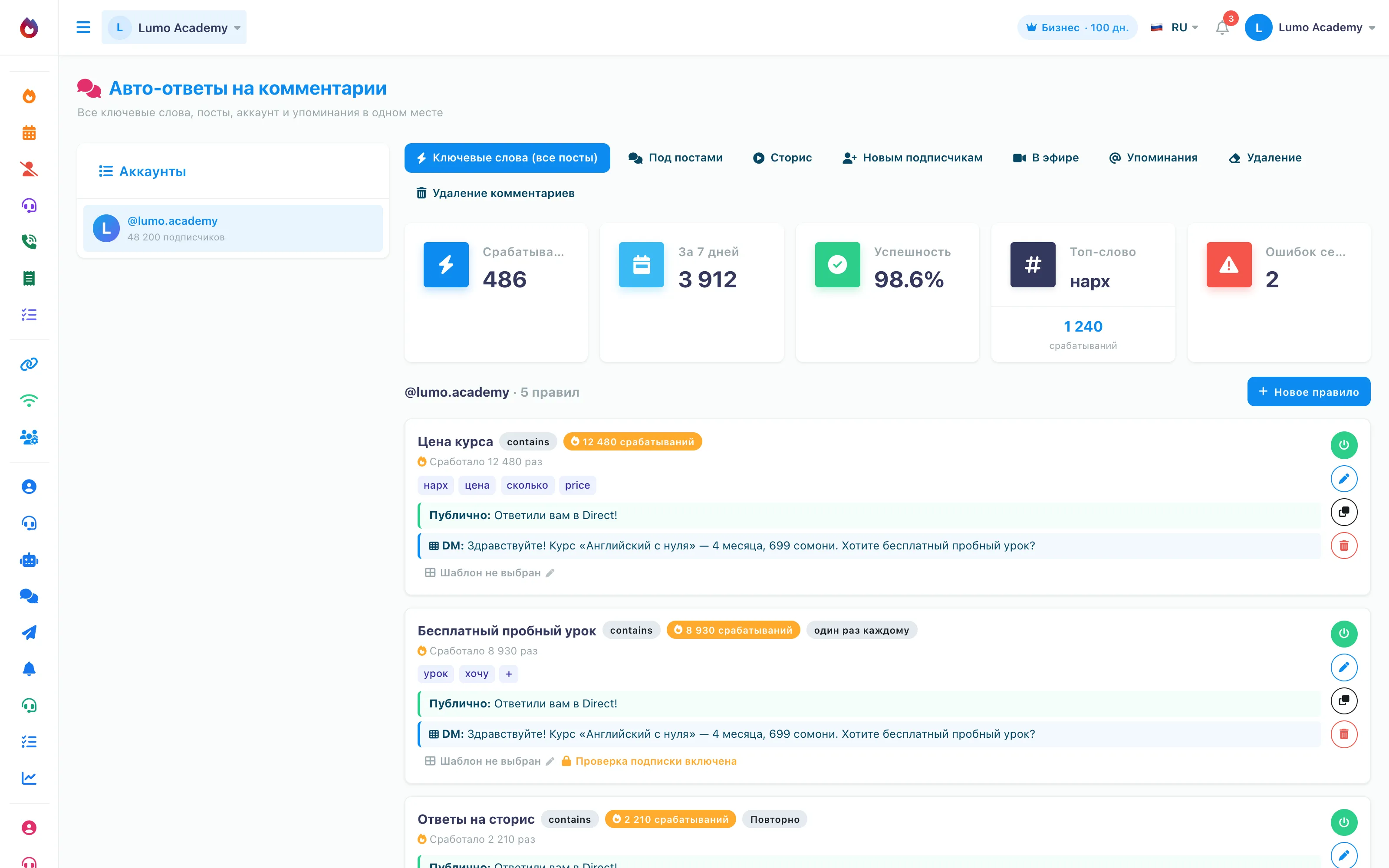This screenshot has height=868, width=1389.
Task: Open the Упоминания tab
Action: pos(1154,158)
